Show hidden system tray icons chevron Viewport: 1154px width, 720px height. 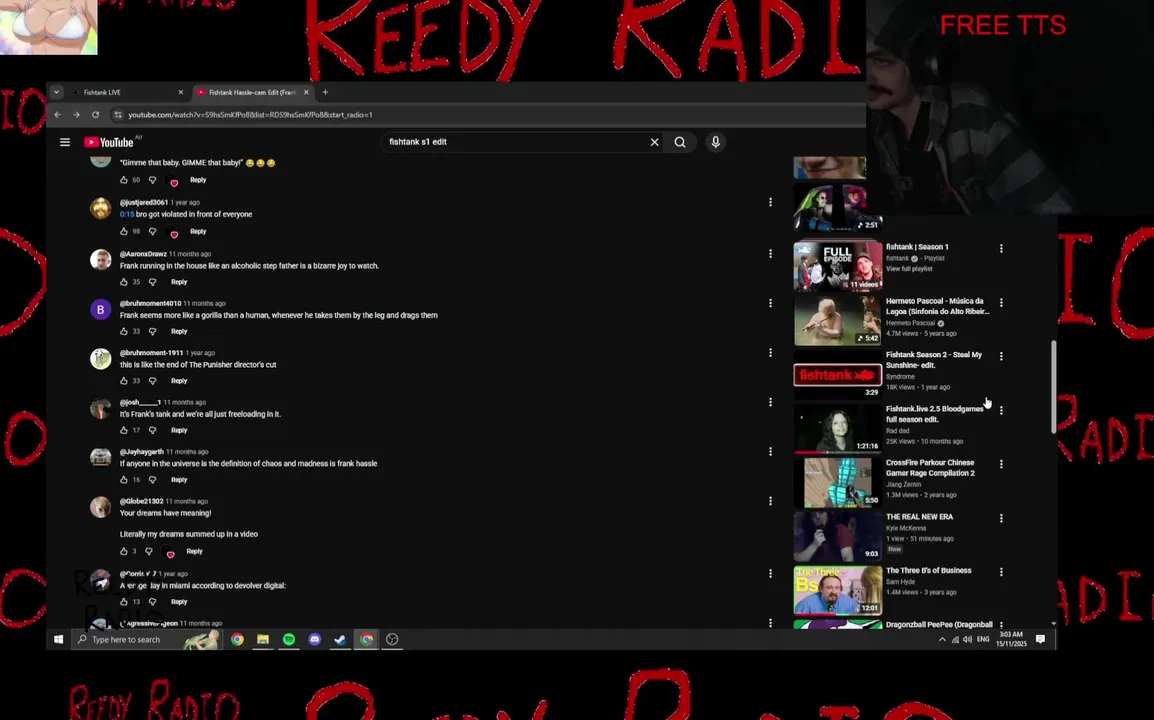[x=942, y=639]
